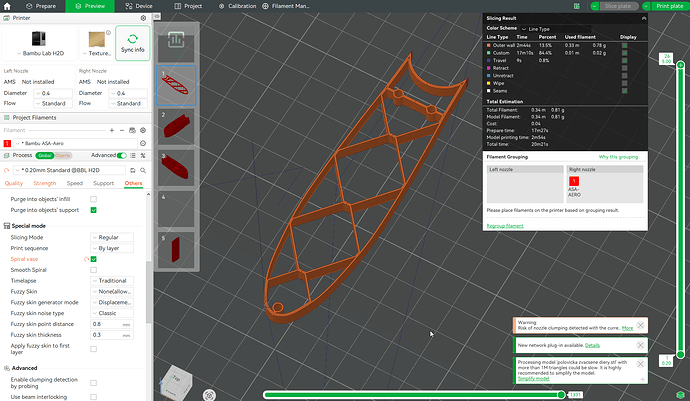Open the plate statistics icon thumbnail
The width and height of the screenshot is (690, 401).
point(176,40)
